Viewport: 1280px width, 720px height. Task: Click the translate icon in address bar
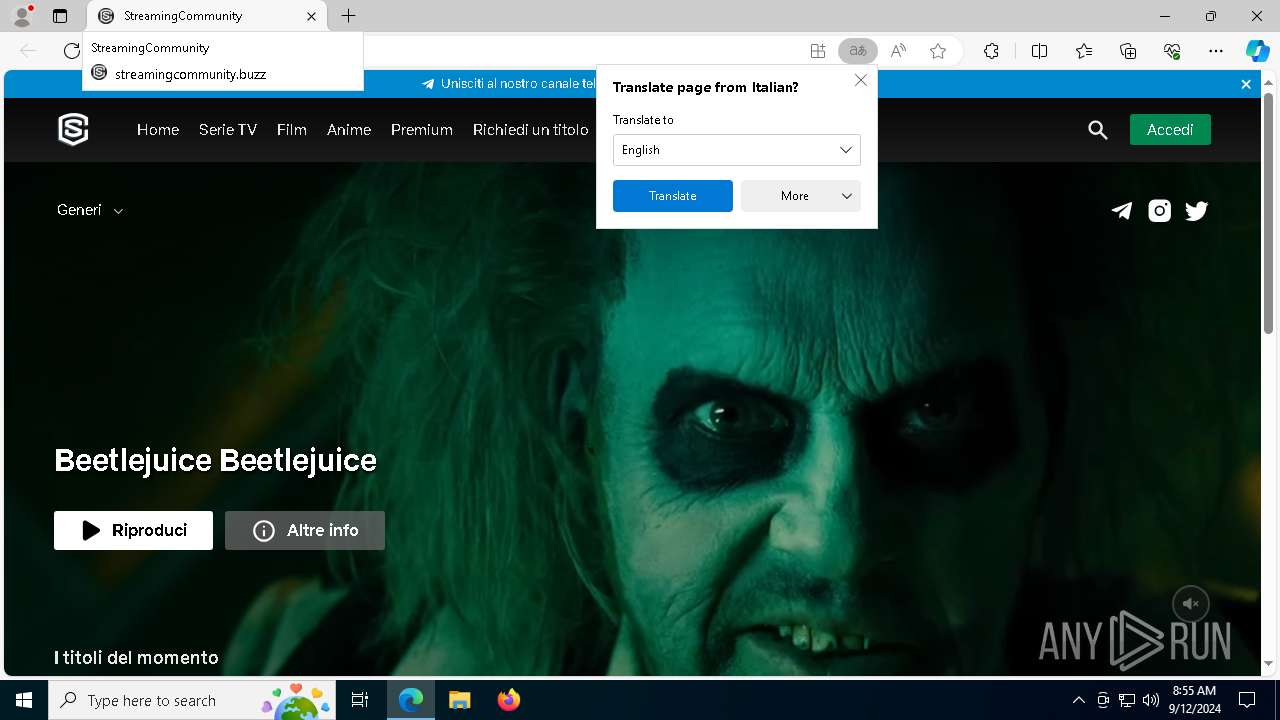pyautogui.click(x=857, y=51)
